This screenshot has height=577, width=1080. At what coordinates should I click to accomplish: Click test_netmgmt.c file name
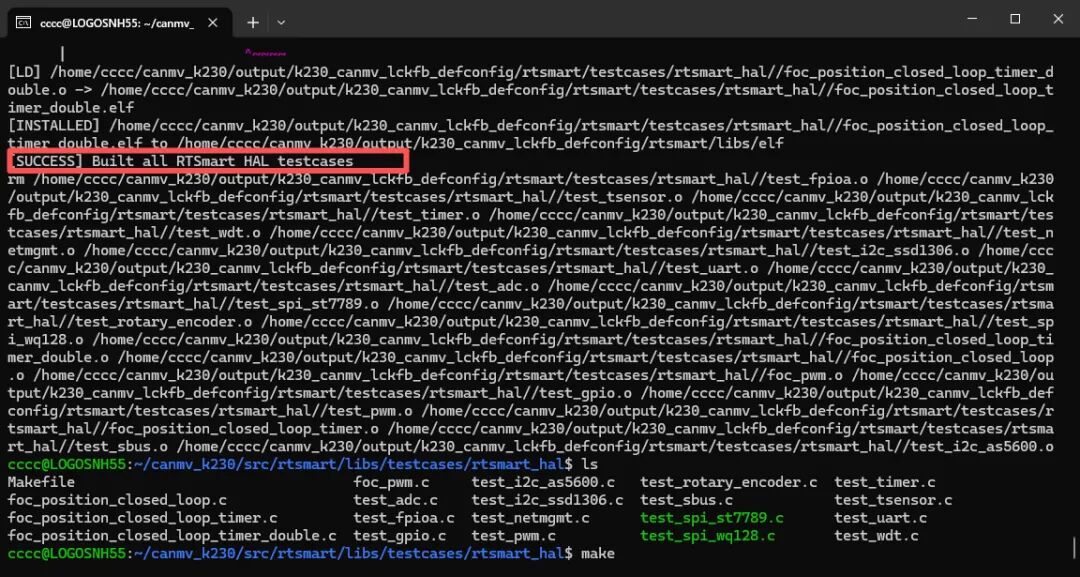530,518
